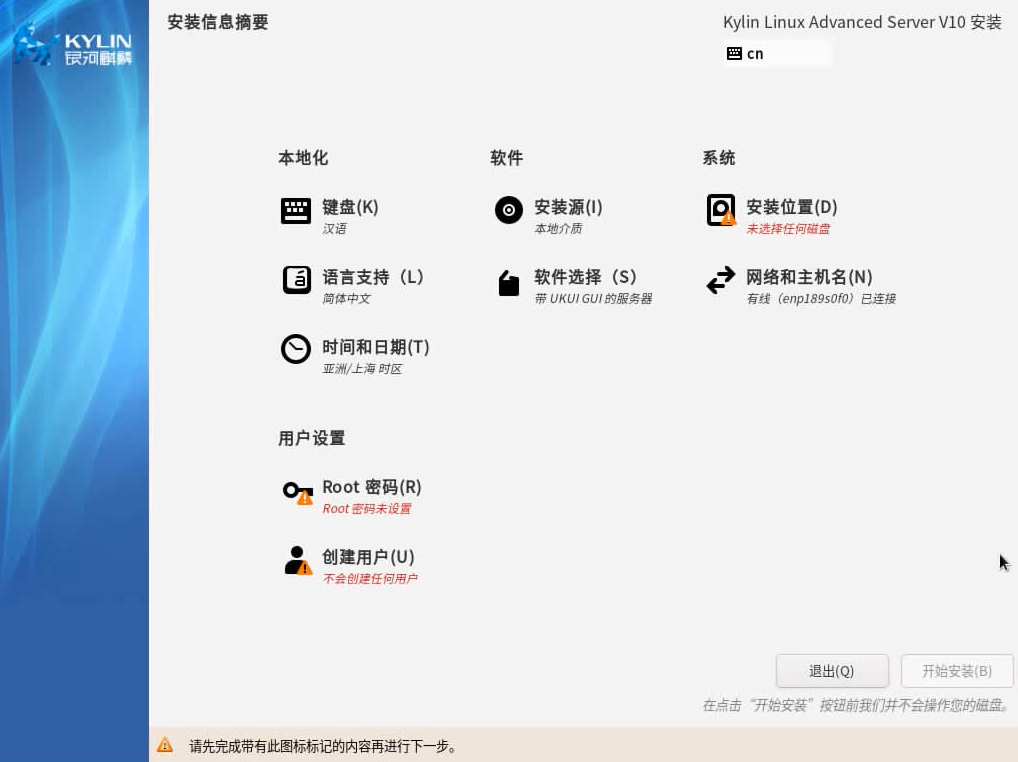Image resolution: width=1018 pixels, height=762 pixels.
Task: Click the Kylin Linux Advanced Server V10 安装 title
Action: click(862, 22)
